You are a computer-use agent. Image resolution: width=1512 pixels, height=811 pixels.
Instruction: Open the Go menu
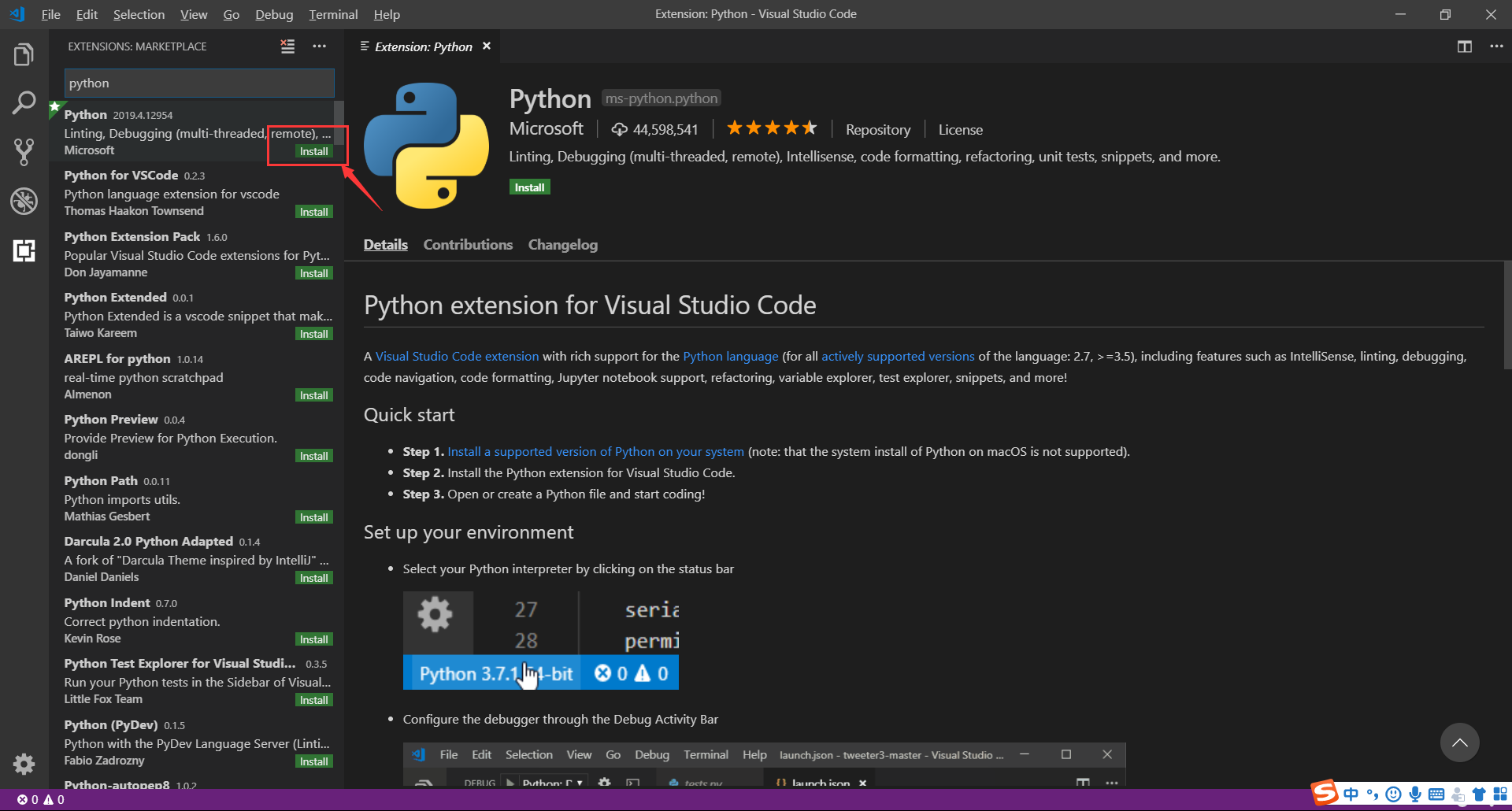pos(232,14)
